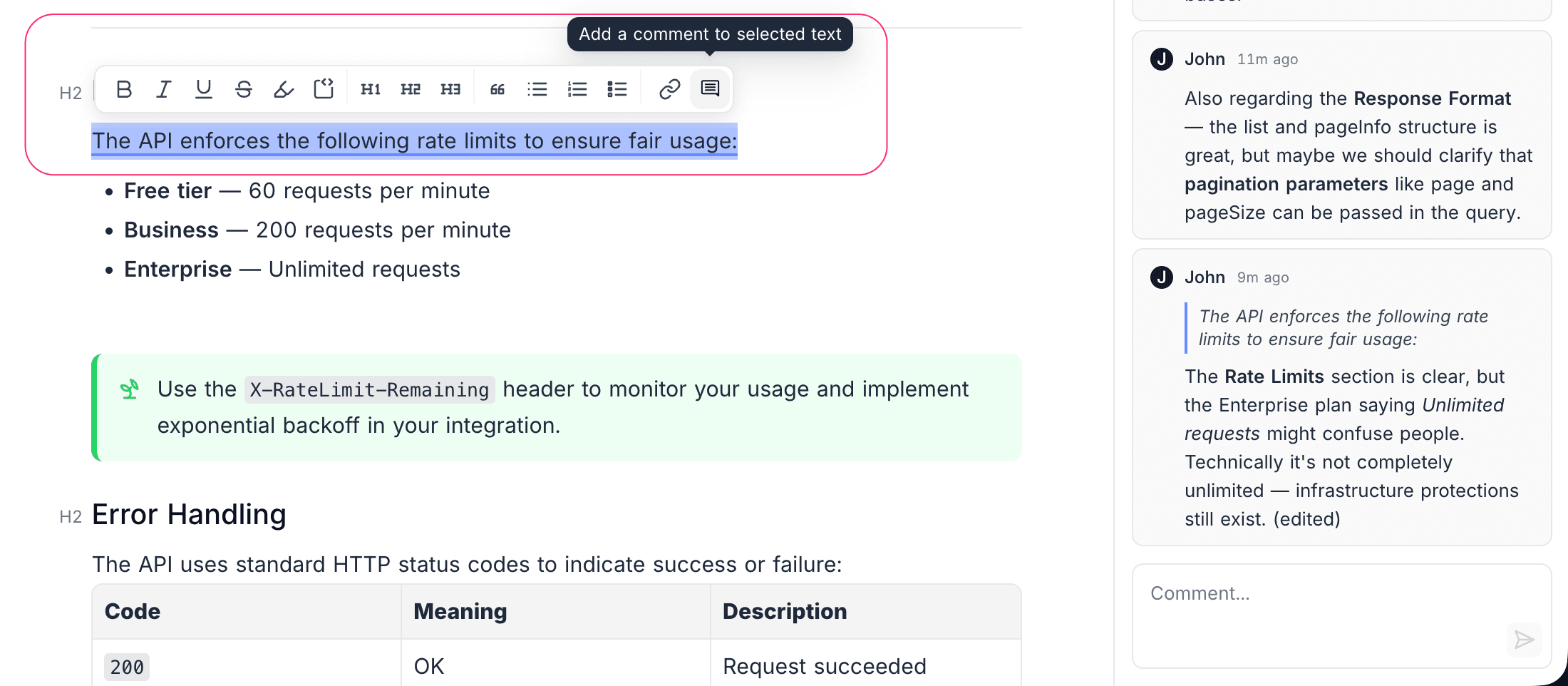1568x686 pixels.
Task: Apply italic to the selected text
Action: (164, 89)
